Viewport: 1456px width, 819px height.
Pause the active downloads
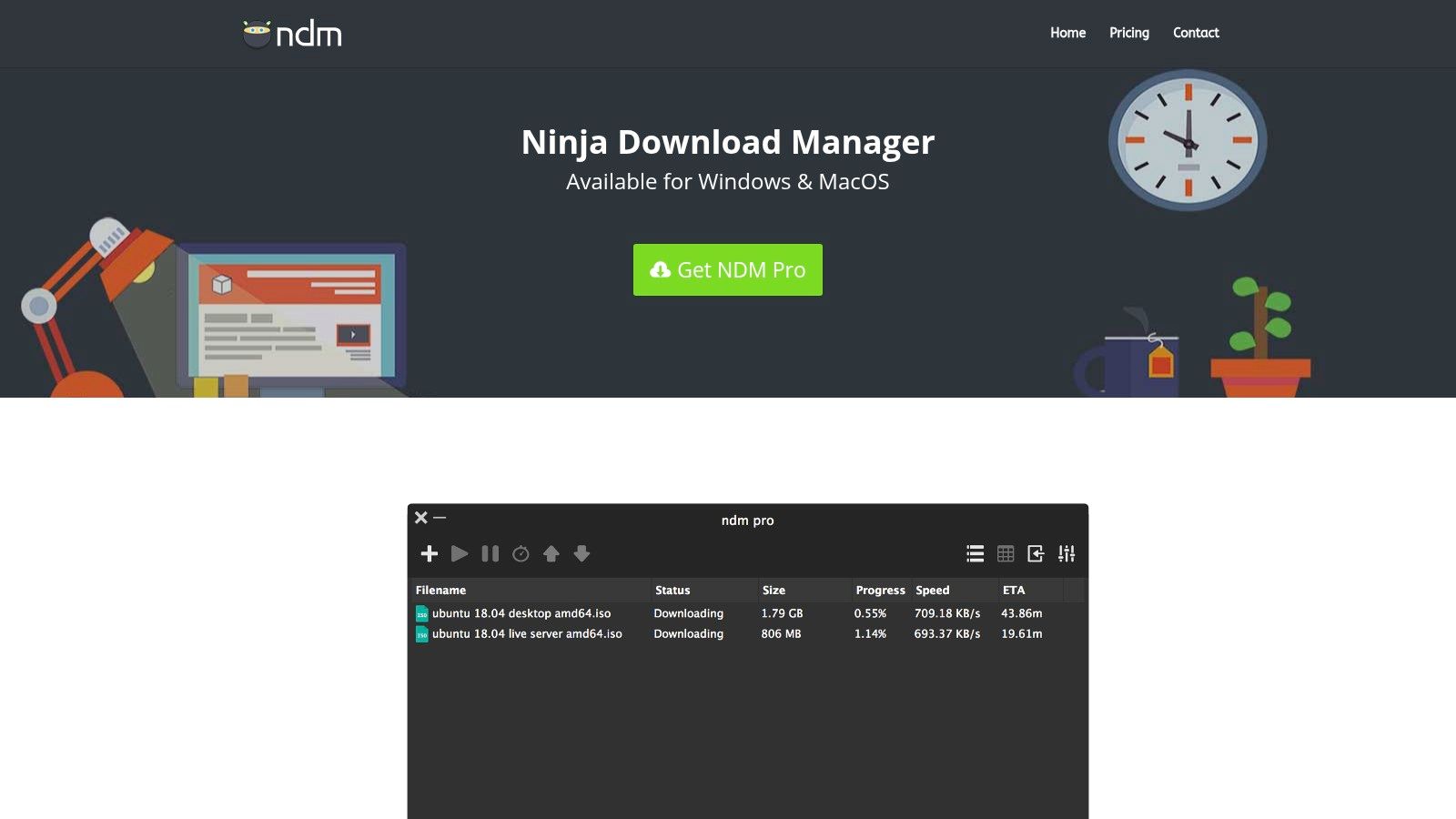point(490,553)
